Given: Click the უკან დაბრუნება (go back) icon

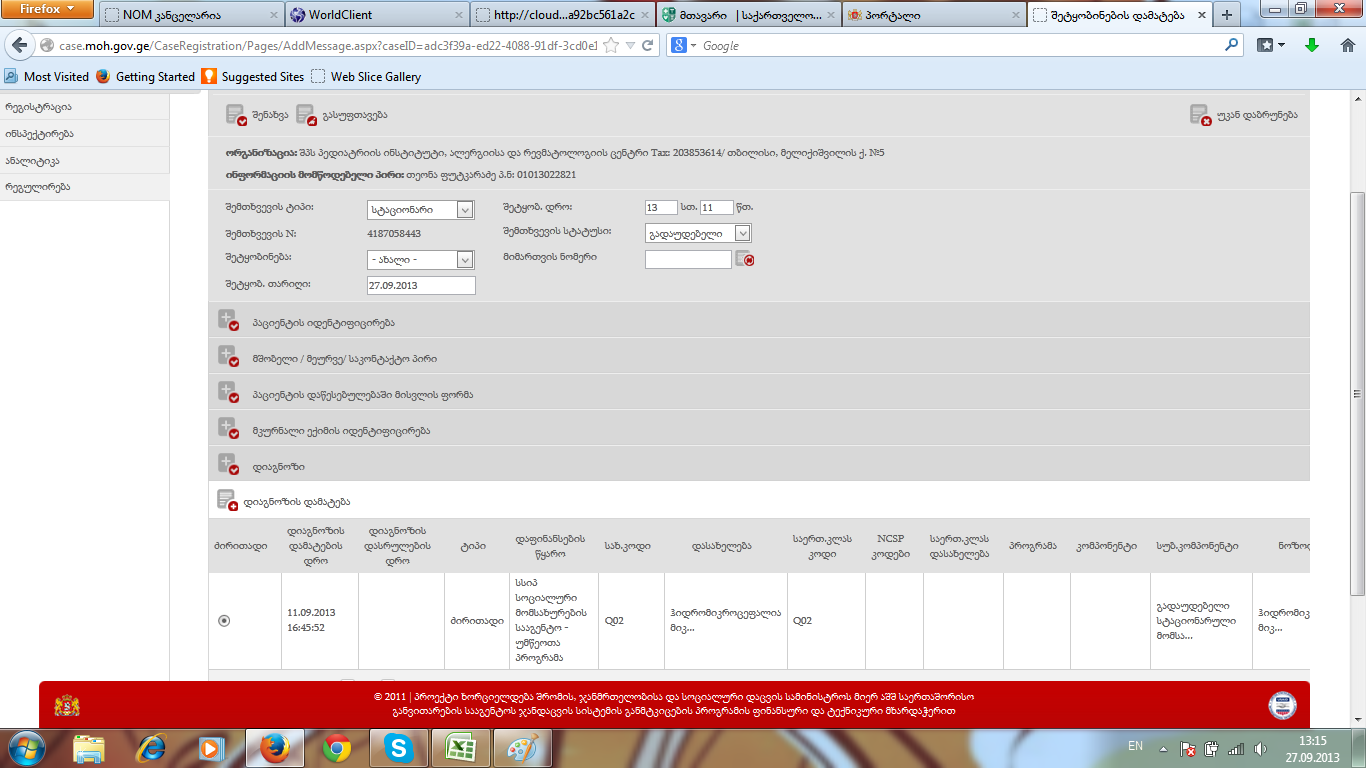Looking at the screenshot, I should (1200, 115).
